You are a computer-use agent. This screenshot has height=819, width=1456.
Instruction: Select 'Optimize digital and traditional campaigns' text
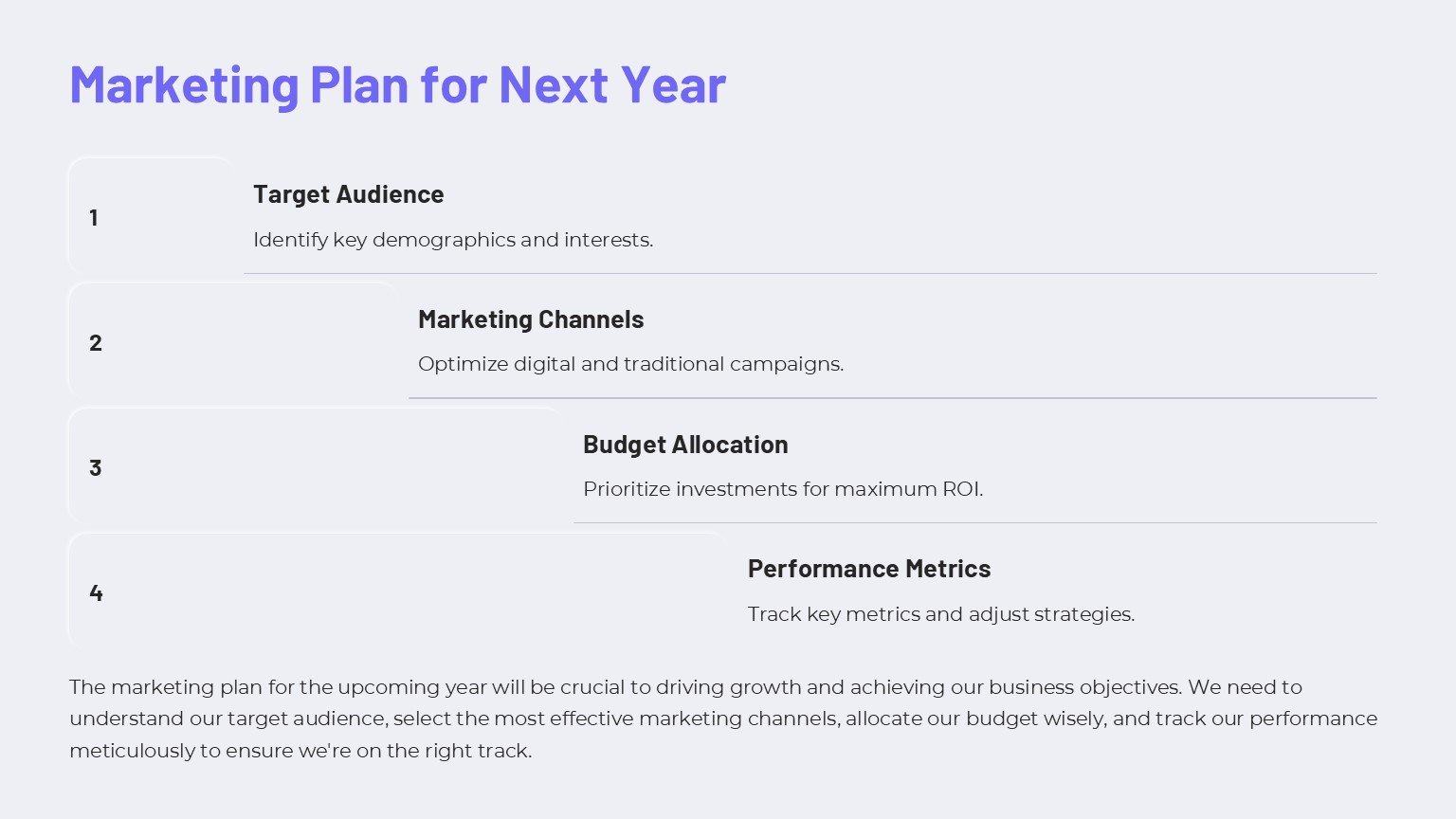coord(630,364)
